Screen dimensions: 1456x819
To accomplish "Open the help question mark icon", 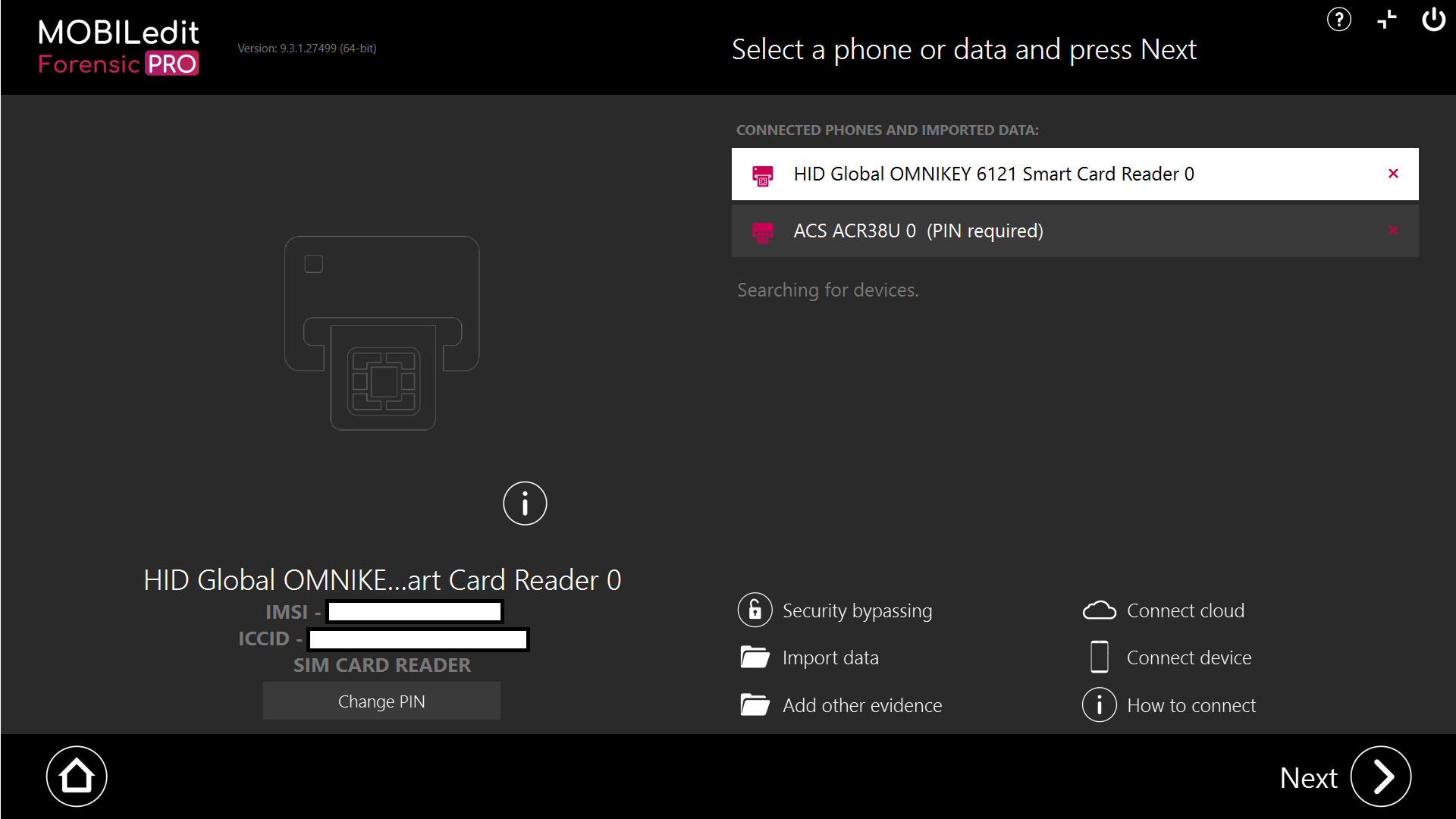I will coord(1339,20).
